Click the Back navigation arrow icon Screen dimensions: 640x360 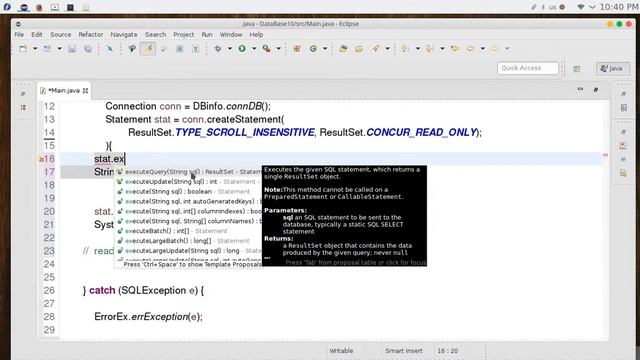coord(471,49)
